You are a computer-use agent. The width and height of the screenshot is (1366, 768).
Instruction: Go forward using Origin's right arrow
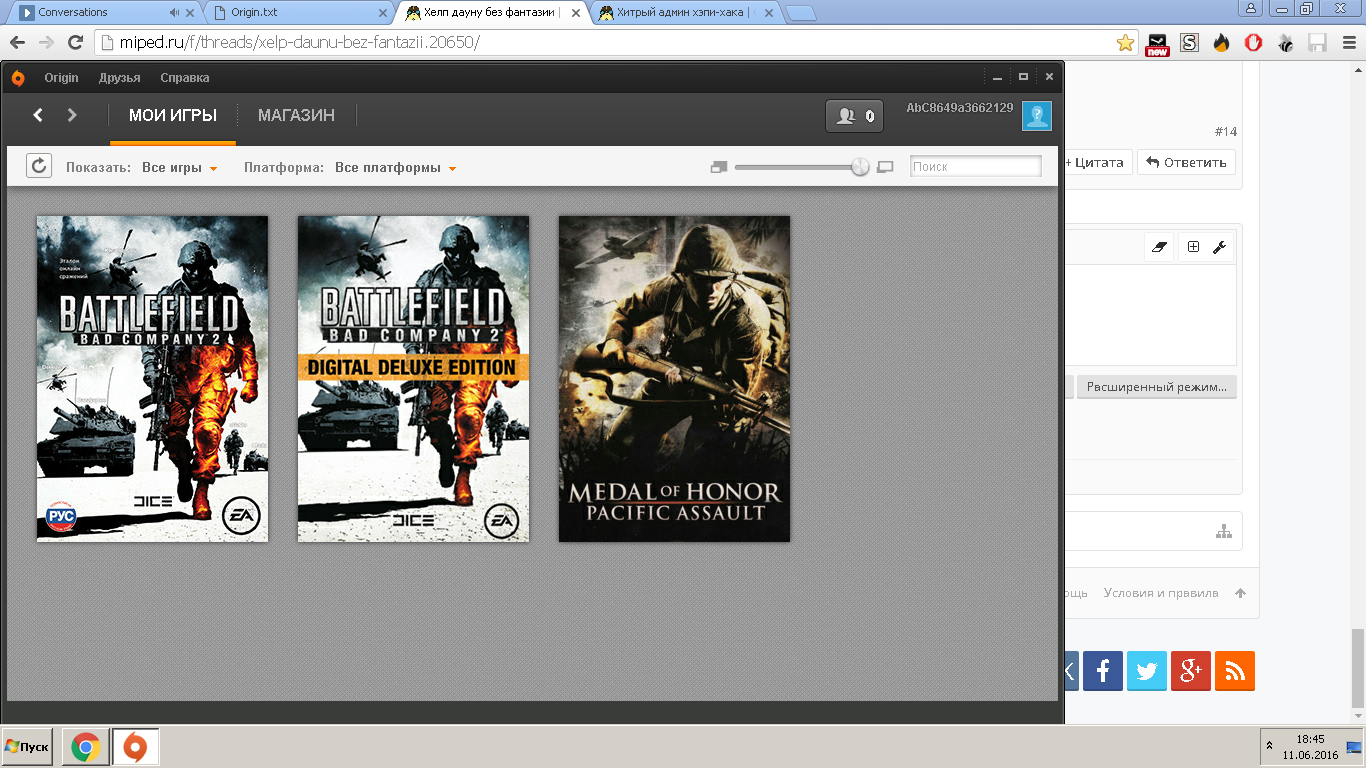click(72, 115)
